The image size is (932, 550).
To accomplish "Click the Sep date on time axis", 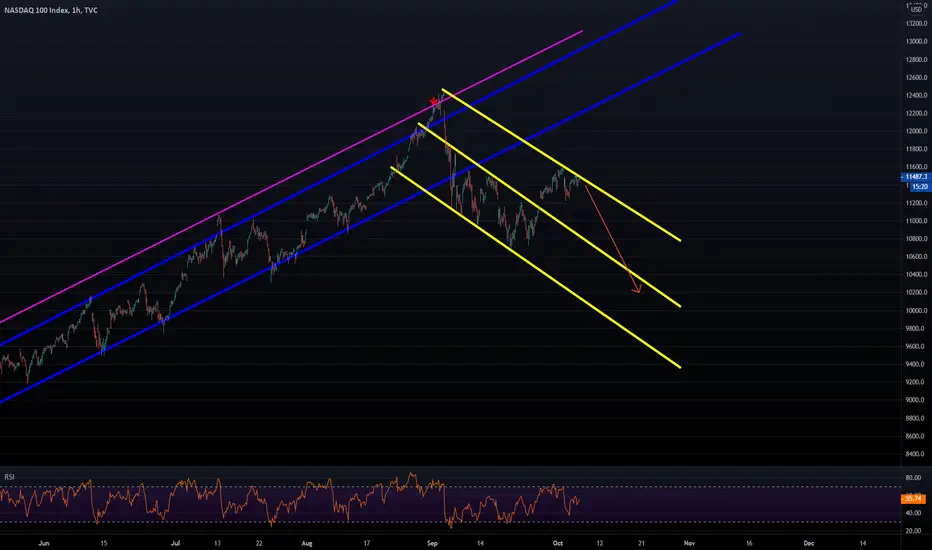I will point(432,543).
